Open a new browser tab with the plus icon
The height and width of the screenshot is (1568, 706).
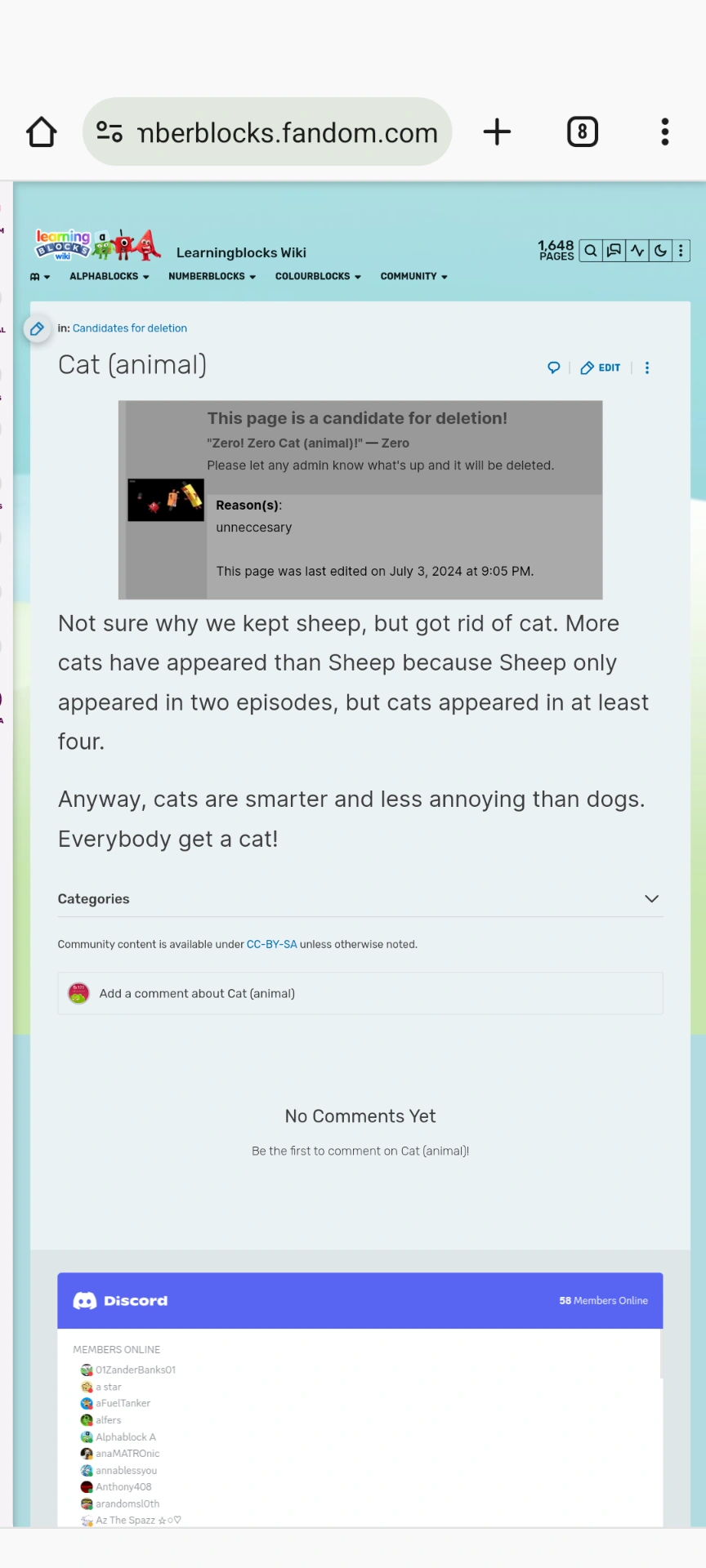[497, 131]
